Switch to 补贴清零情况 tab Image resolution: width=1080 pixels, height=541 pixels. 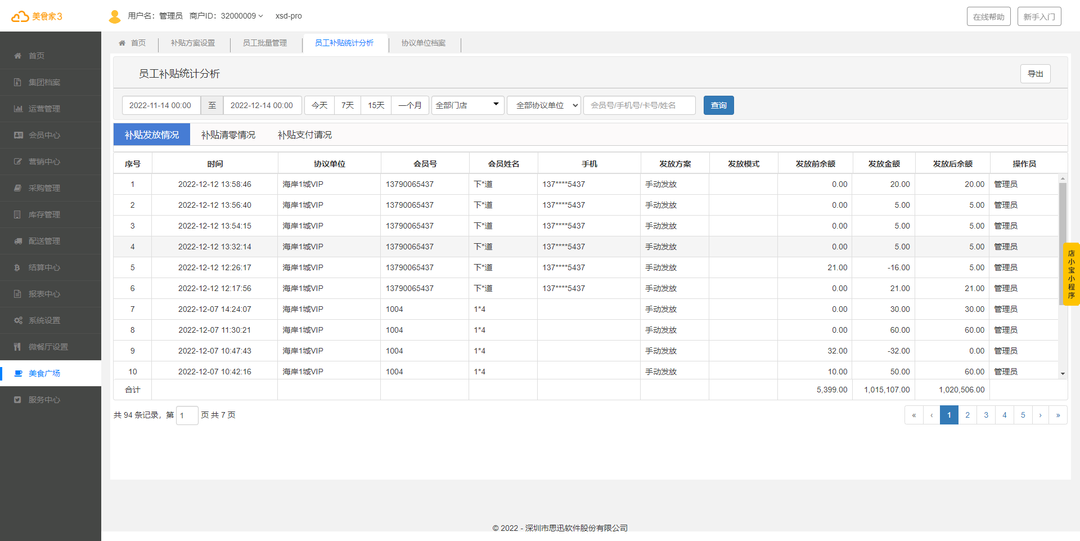point(228,135)
